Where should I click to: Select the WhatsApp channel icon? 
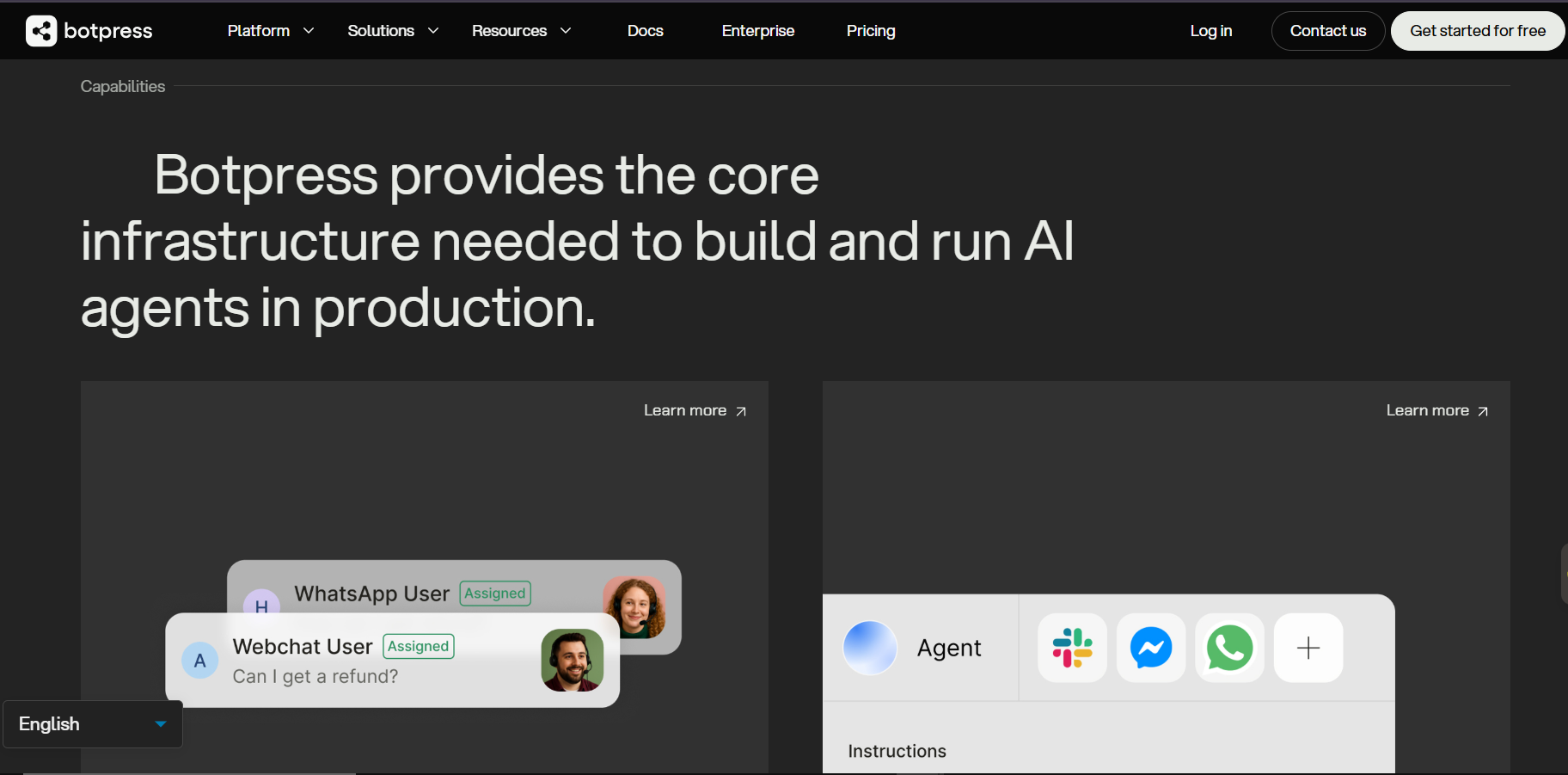coord(1229,648)
